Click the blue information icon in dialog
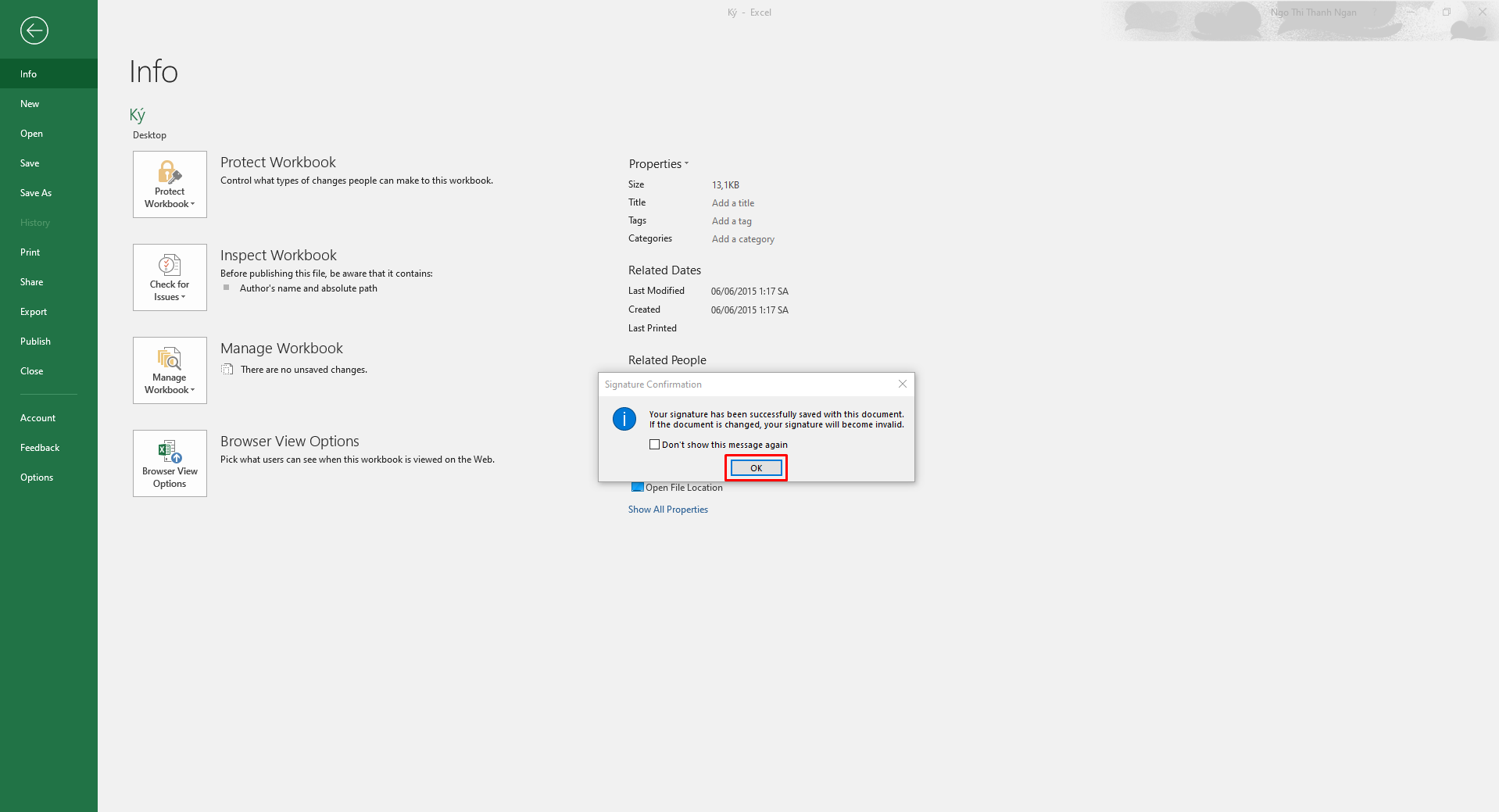Screen dimensions: 1499x812 [624, 419]
